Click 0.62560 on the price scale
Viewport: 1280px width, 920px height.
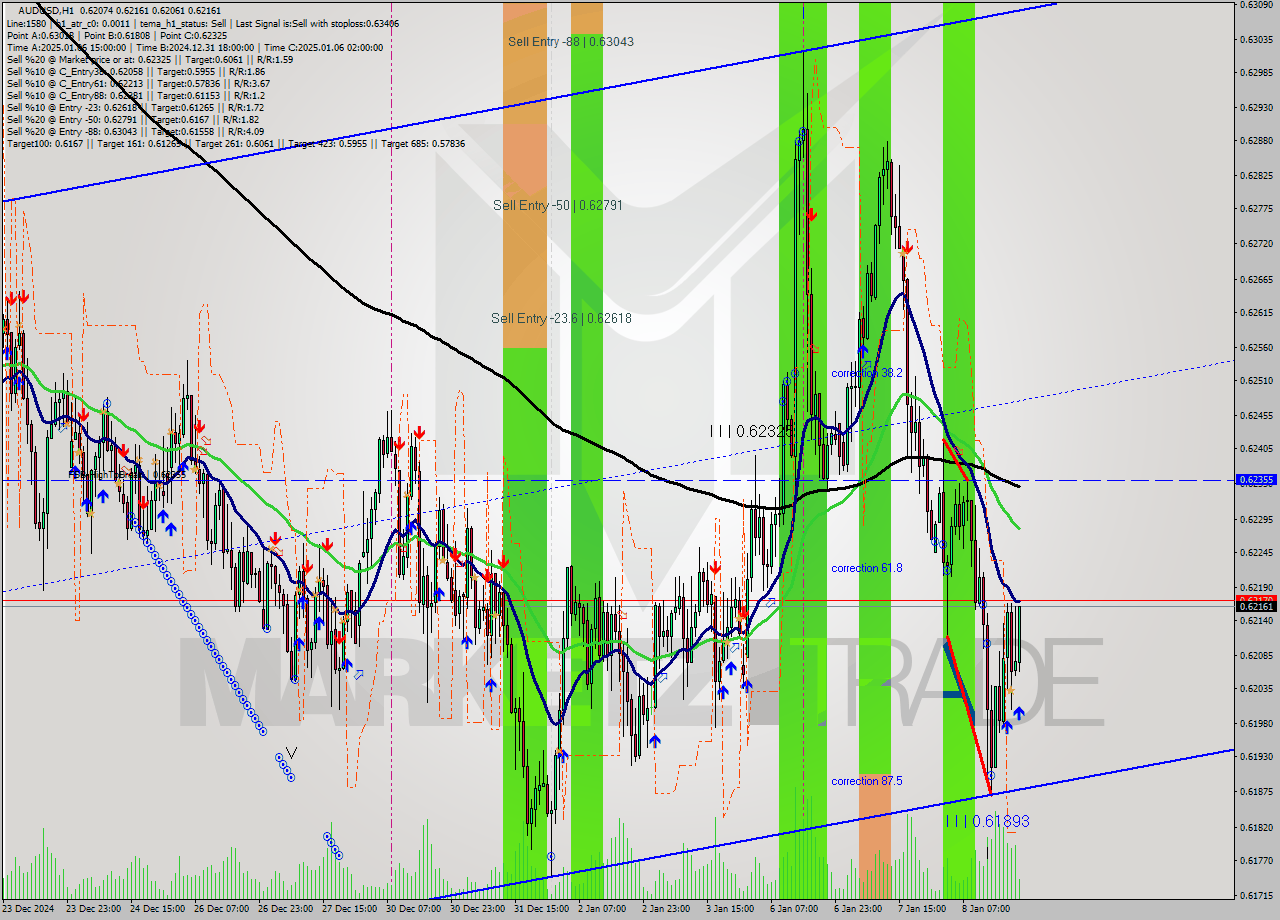point(1257,347)
